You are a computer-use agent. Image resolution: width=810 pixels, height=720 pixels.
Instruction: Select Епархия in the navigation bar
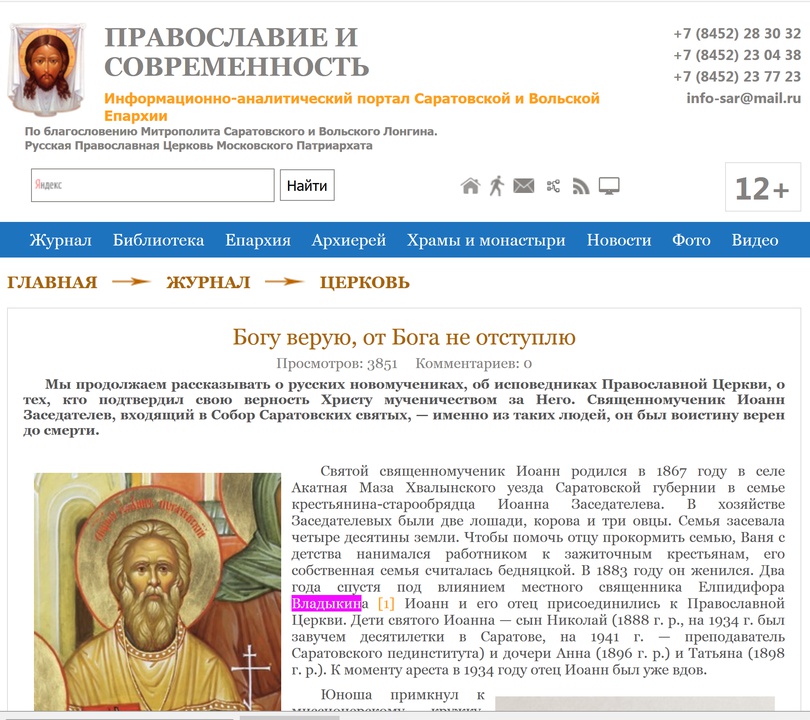[x=258, y=240]
